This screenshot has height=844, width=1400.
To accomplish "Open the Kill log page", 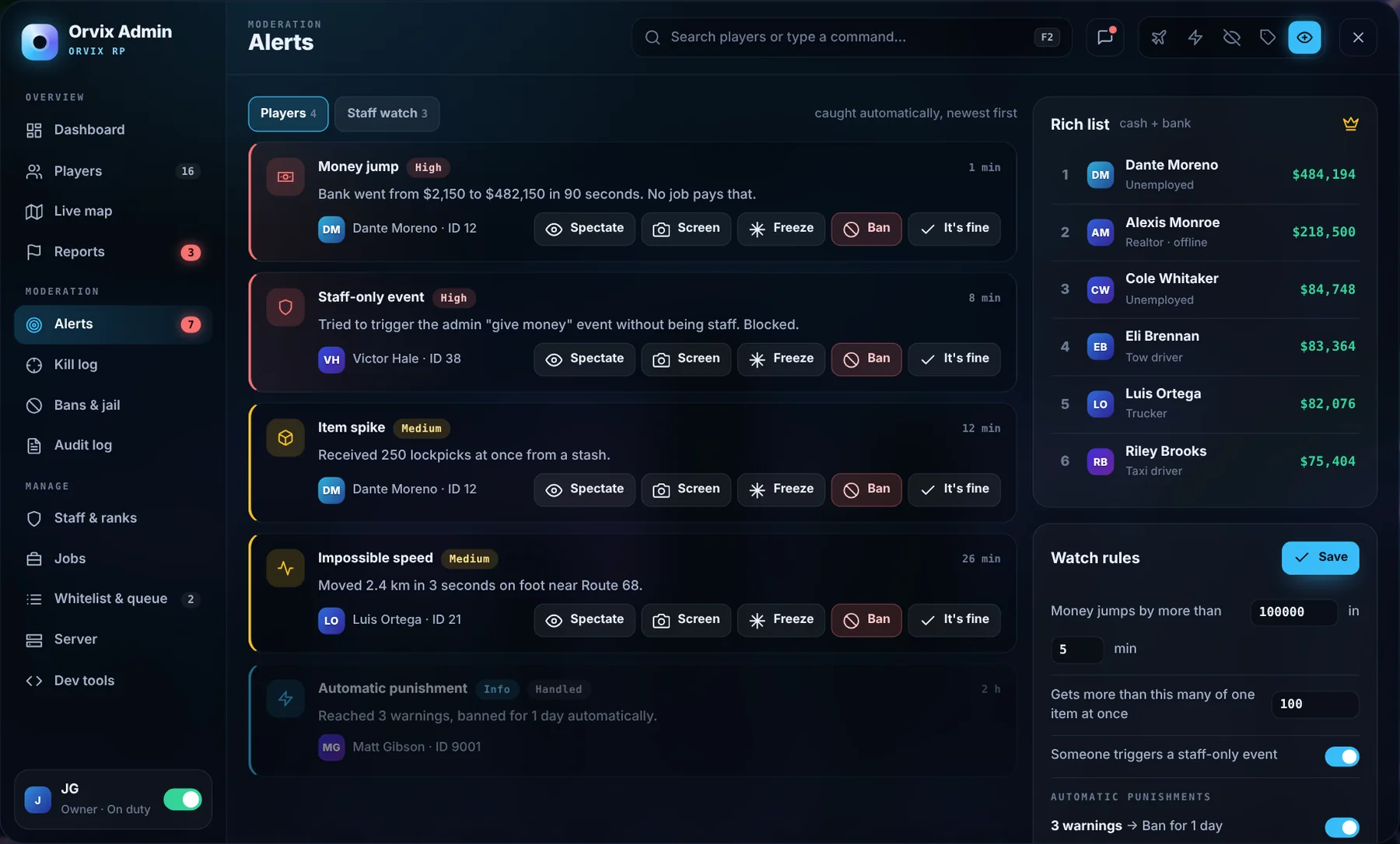I will (x=113, y=365).
